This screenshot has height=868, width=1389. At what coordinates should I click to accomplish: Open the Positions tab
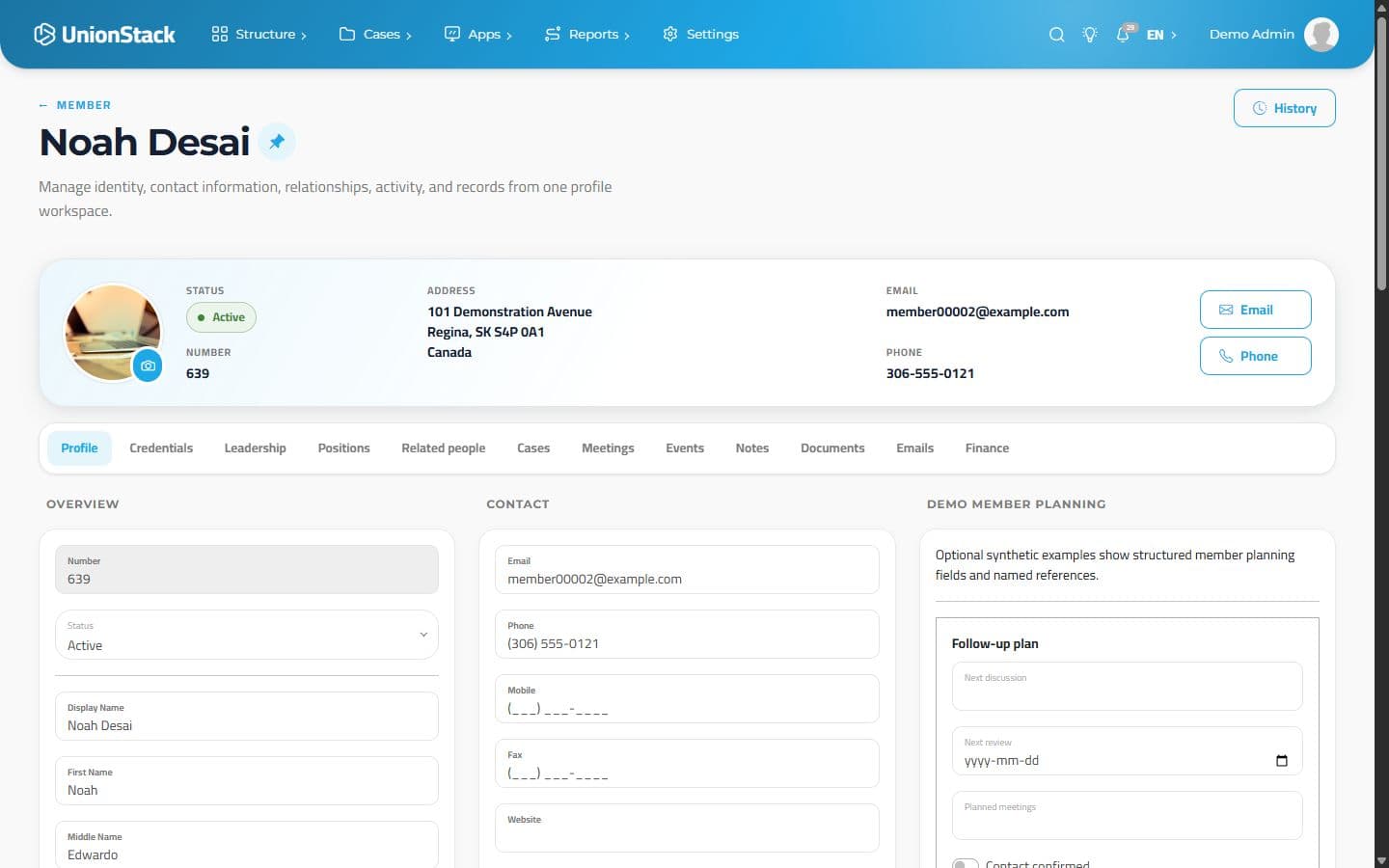coord(344,448)
